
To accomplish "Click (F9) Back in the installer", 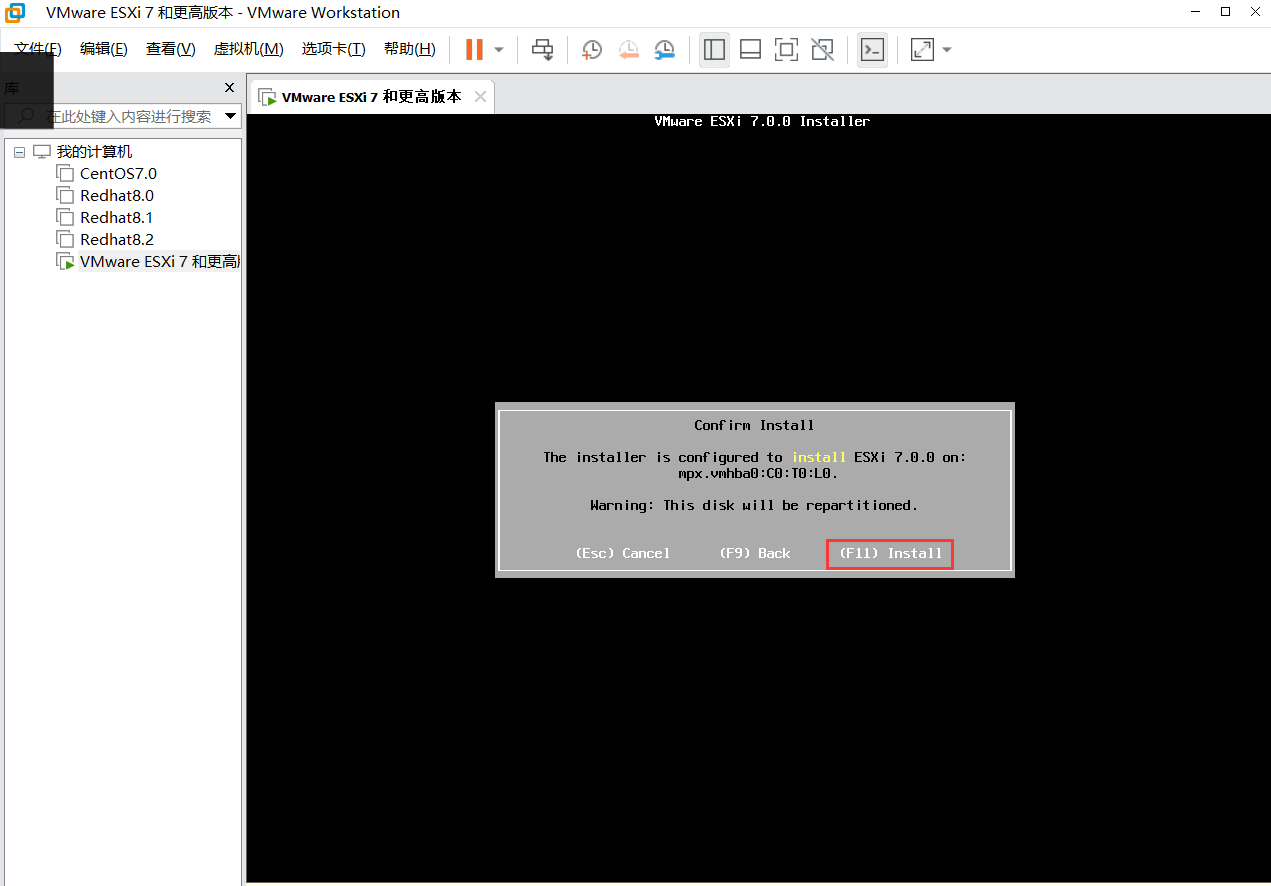I will [755, 553].
